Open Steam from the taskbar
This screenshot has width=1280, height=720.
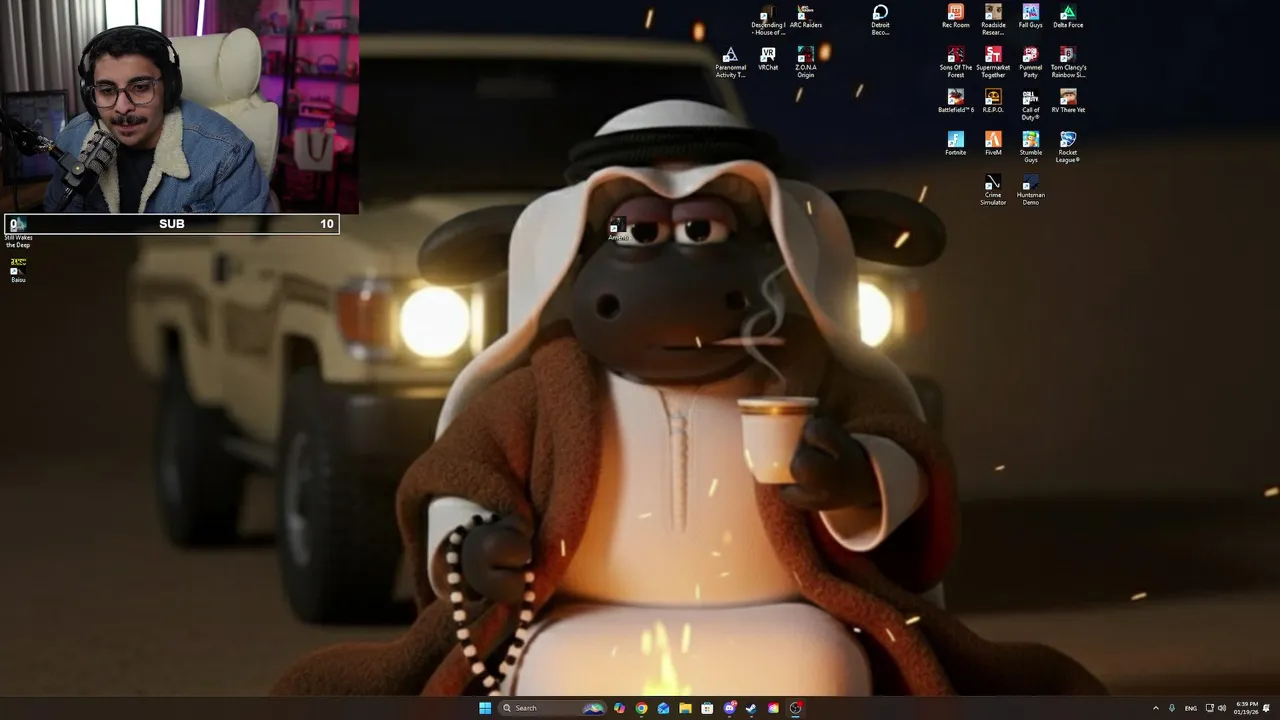click(751, 708)
